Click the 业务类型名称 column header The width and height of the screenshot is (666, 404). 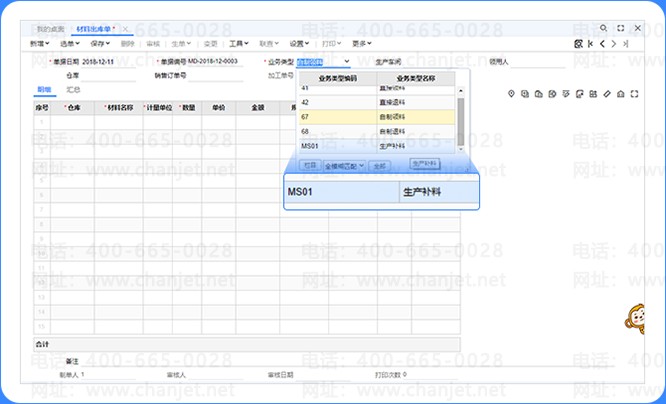pyautogui.click(x=416, y=79)
